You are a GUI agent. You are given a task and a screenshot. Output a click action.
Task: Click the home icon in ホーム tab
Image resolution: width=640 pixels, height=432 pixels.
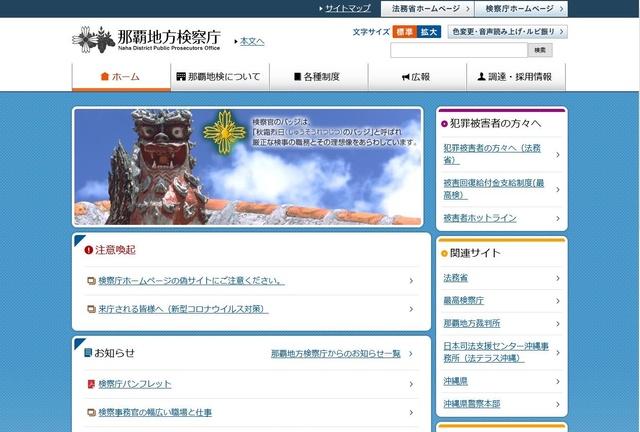105,76
